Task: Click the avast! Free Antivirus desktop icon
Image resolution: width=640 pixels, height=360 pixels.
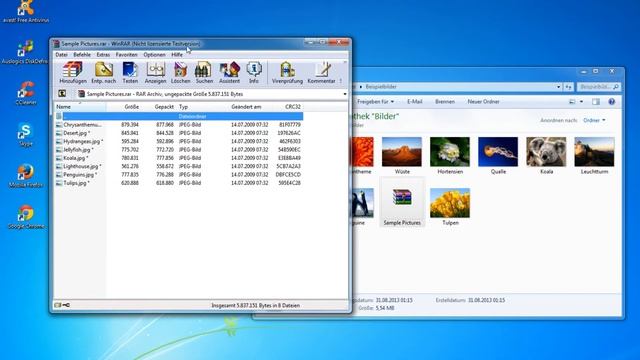Action: [x=26, y=12]
